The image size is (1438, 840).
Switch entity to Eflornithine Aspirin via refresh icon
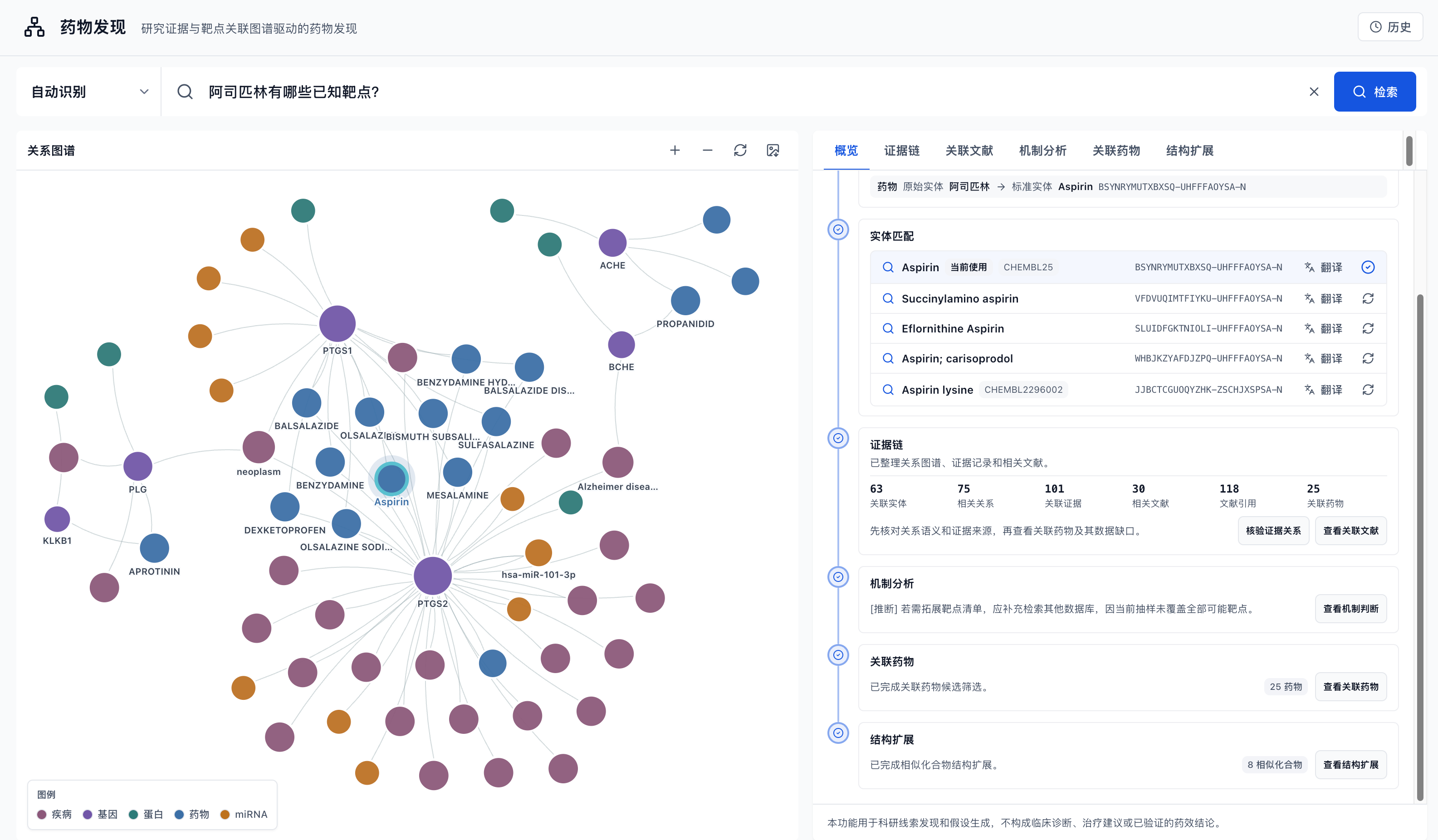[1368, 329]
